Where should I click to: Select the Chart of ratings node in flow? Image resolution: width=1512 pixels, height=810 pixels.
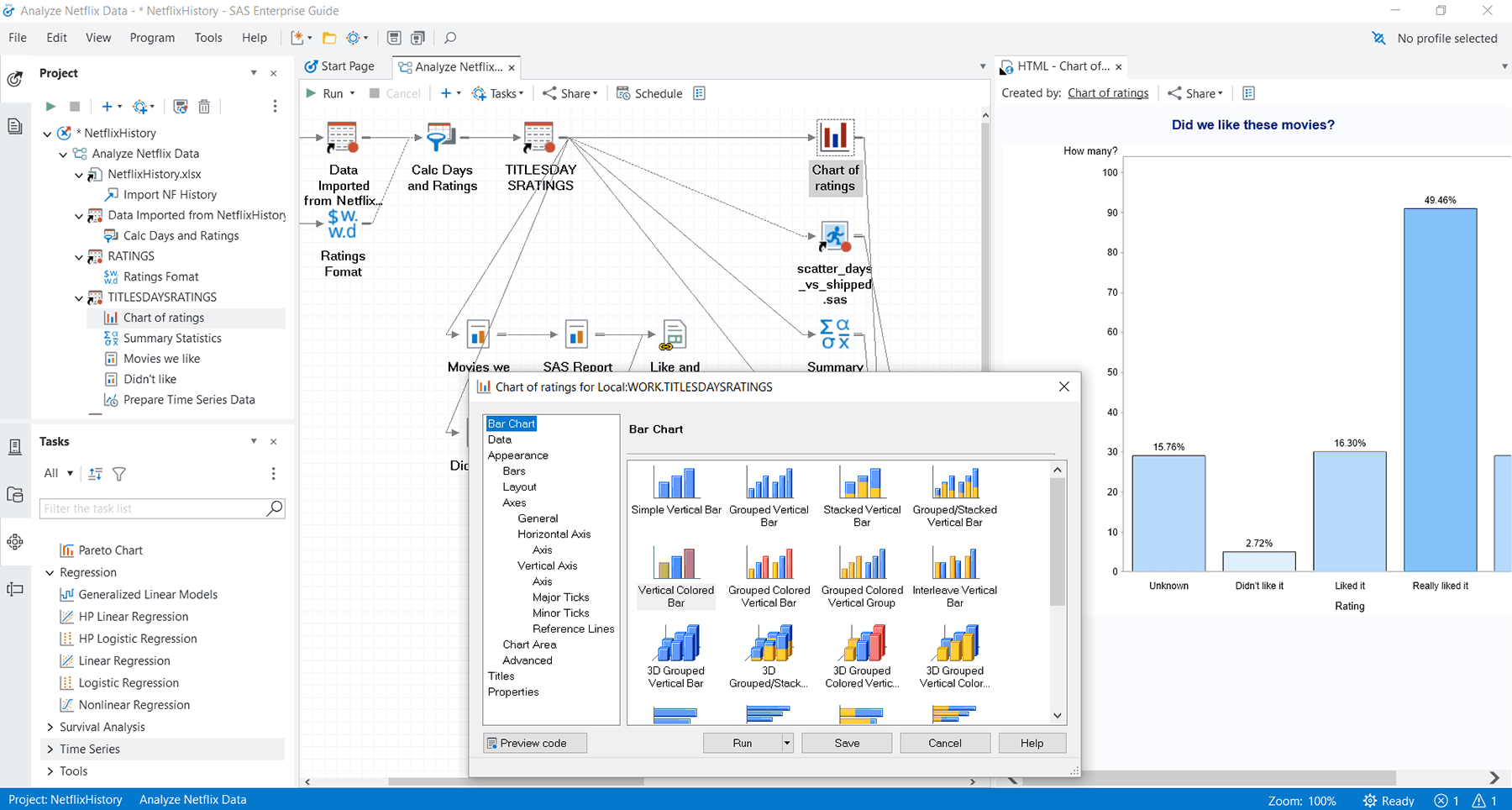coord(834,137)
